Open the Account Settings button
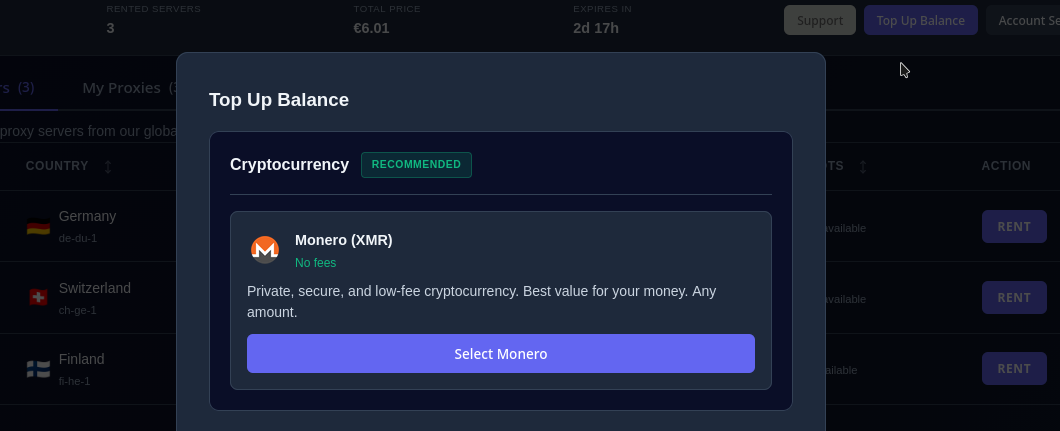1060x431 pixels. tap(1025, 20)
